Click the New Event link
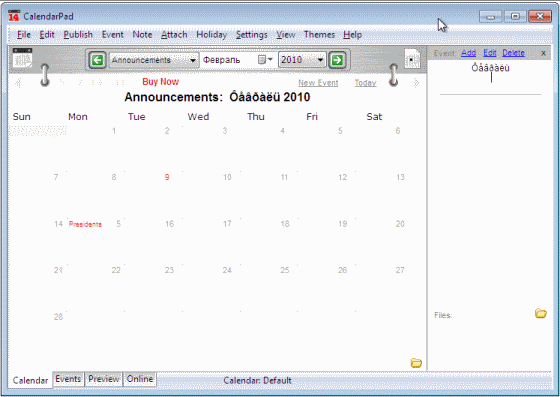Screen dimensions: 560x397 coord(318,83)
